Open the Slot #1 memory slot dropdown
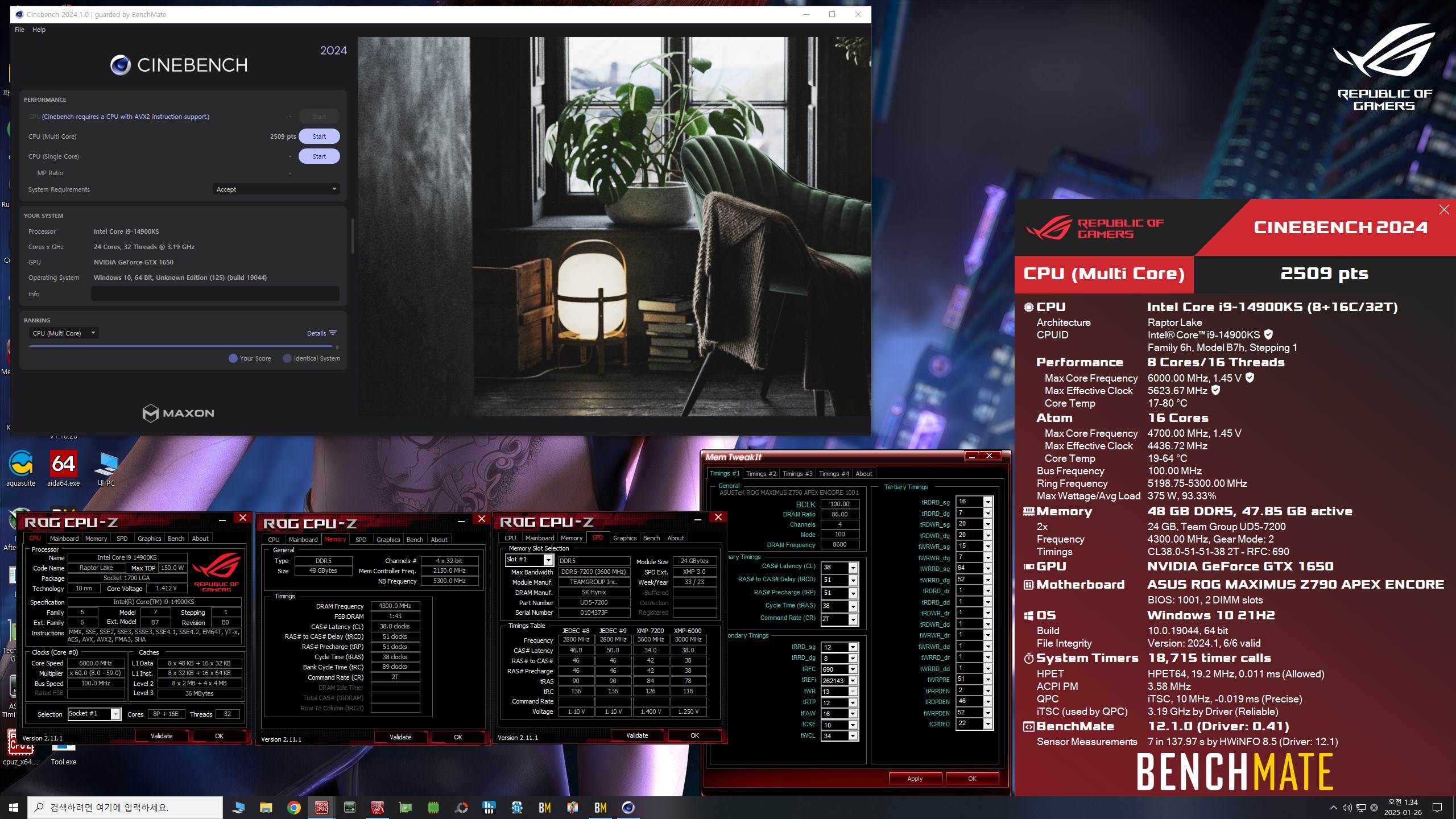The height and width of the screenshot is (819, 1456). click(x=548, y=560)
